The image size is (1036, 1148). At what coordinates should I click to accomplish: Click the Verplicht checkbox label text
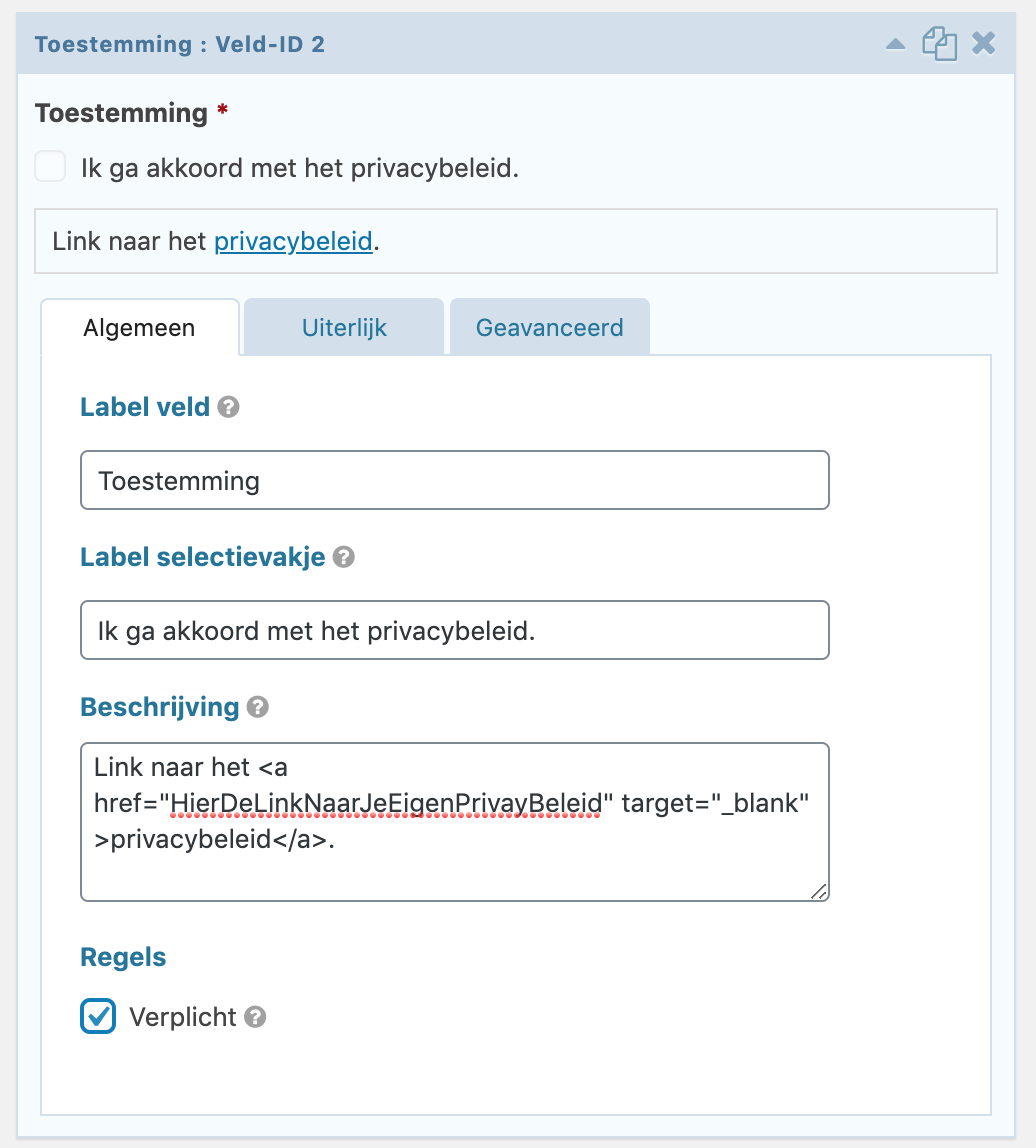[182, 1017]
